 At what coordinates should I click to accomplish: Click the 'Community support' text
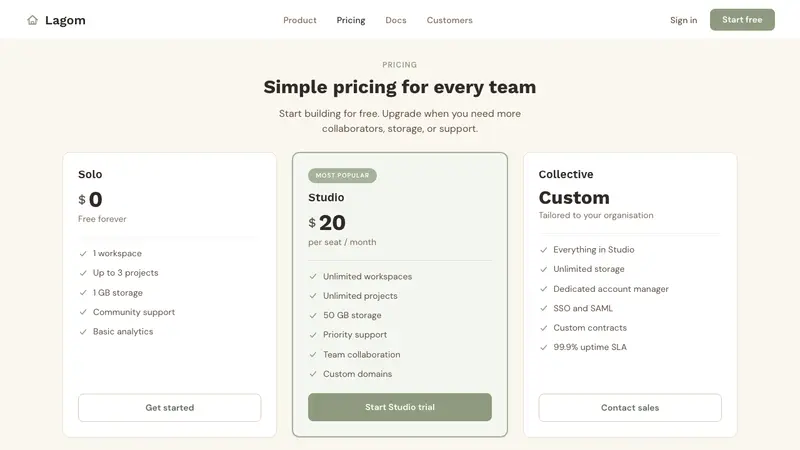134,312
